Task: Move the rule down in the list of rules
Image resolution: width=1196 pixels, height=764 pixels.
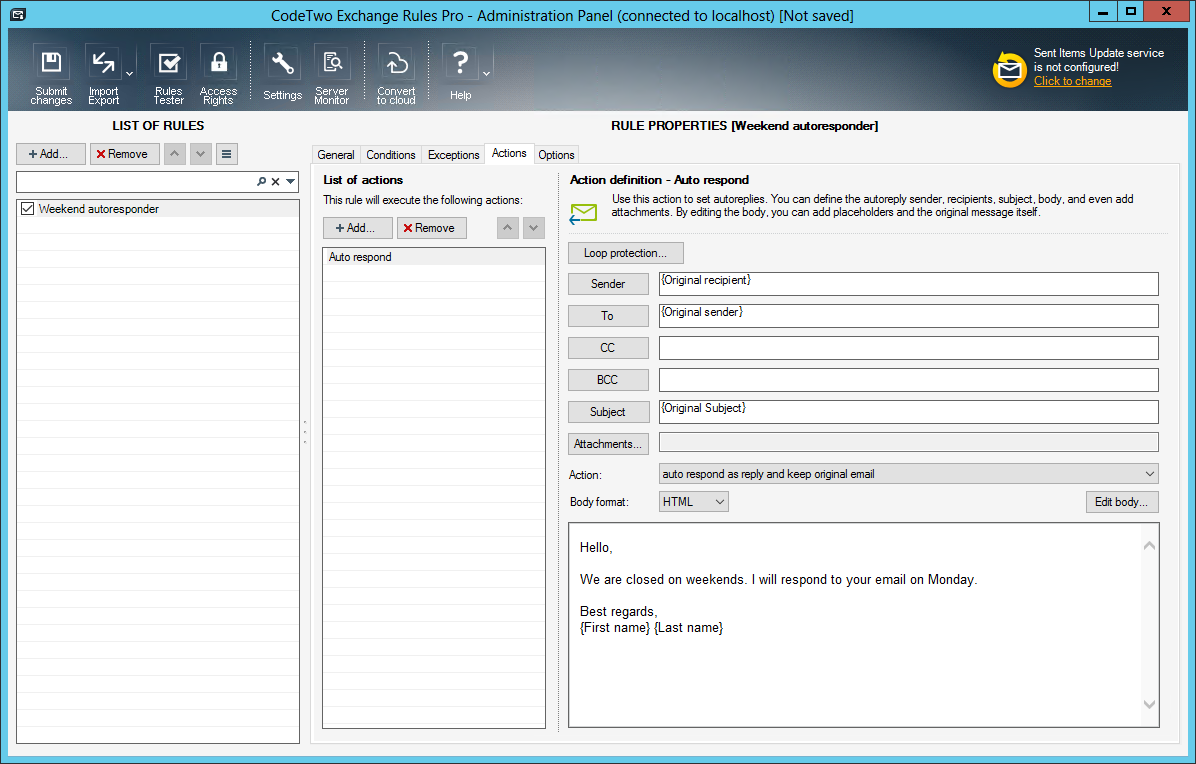Action: click(201, 154)
